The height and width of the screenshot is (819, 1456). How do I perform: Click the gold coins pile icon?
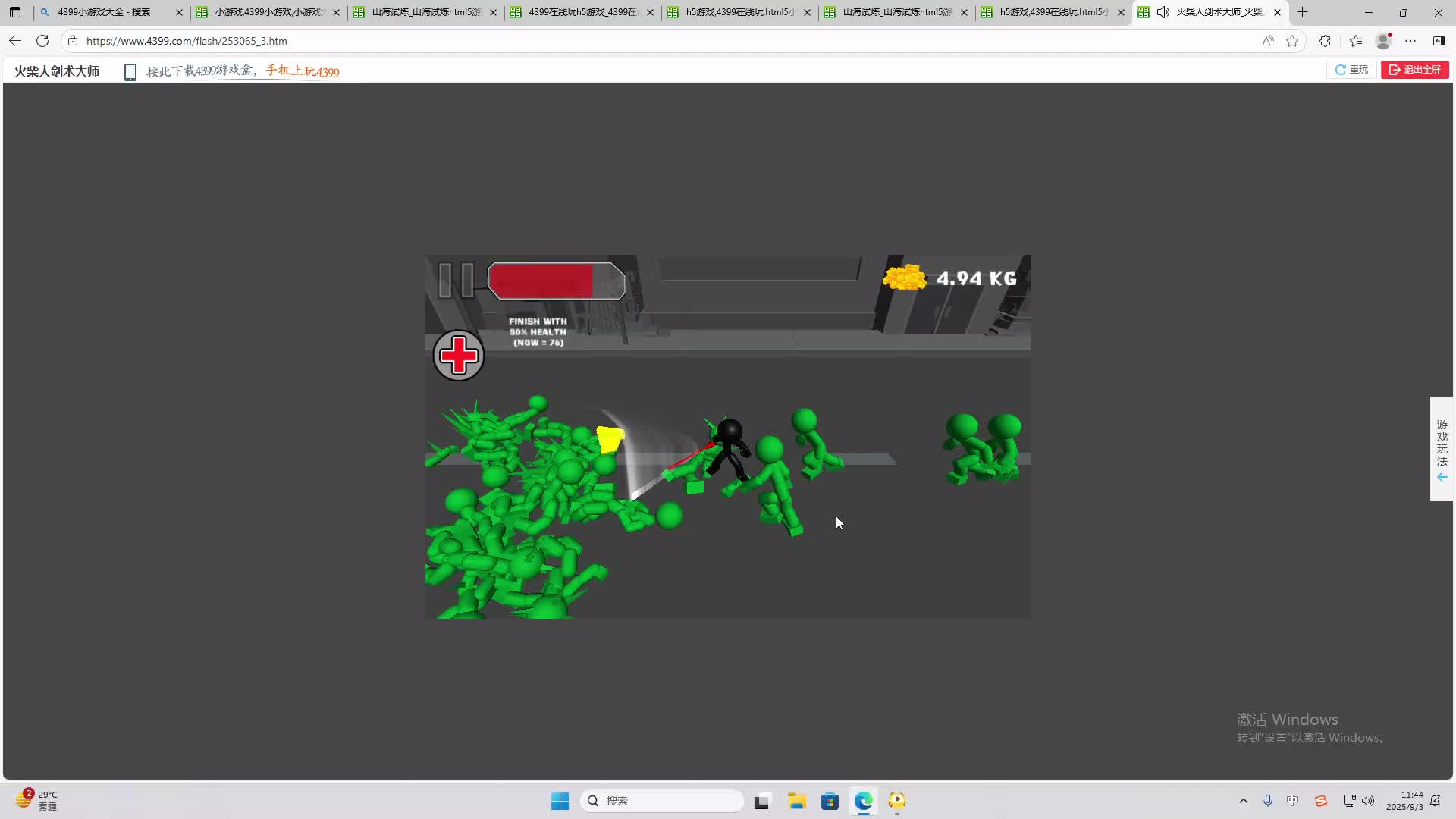(905, 278)
